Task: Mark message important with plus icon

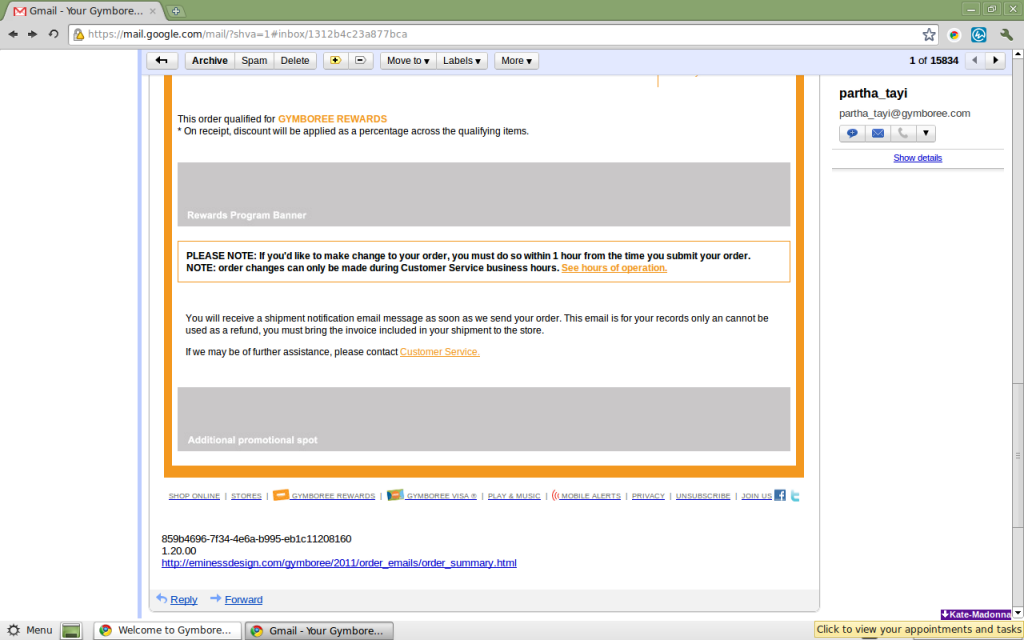Action: coord(336,61)
